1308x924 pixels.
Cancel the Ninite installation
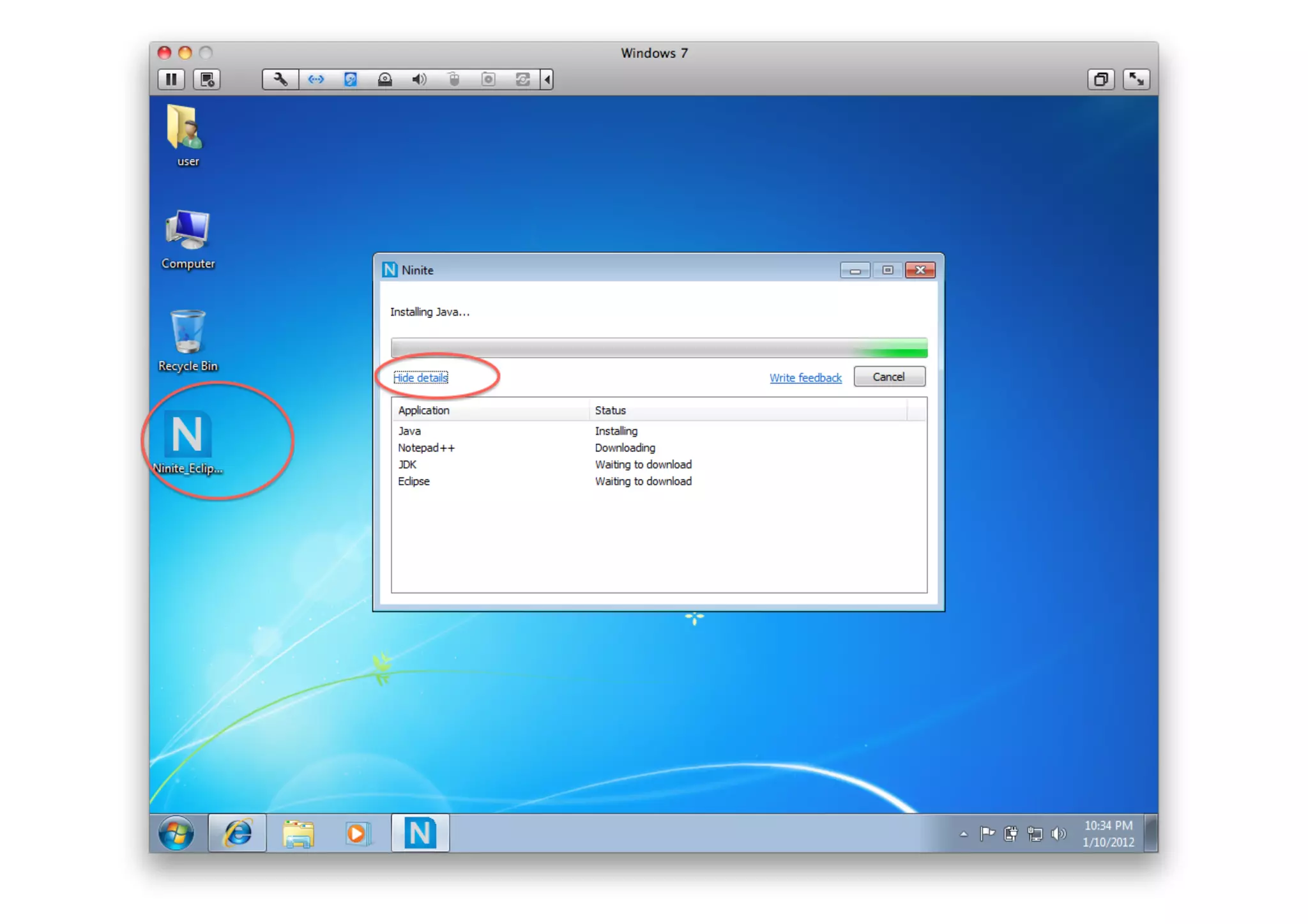tap(889, 377)
